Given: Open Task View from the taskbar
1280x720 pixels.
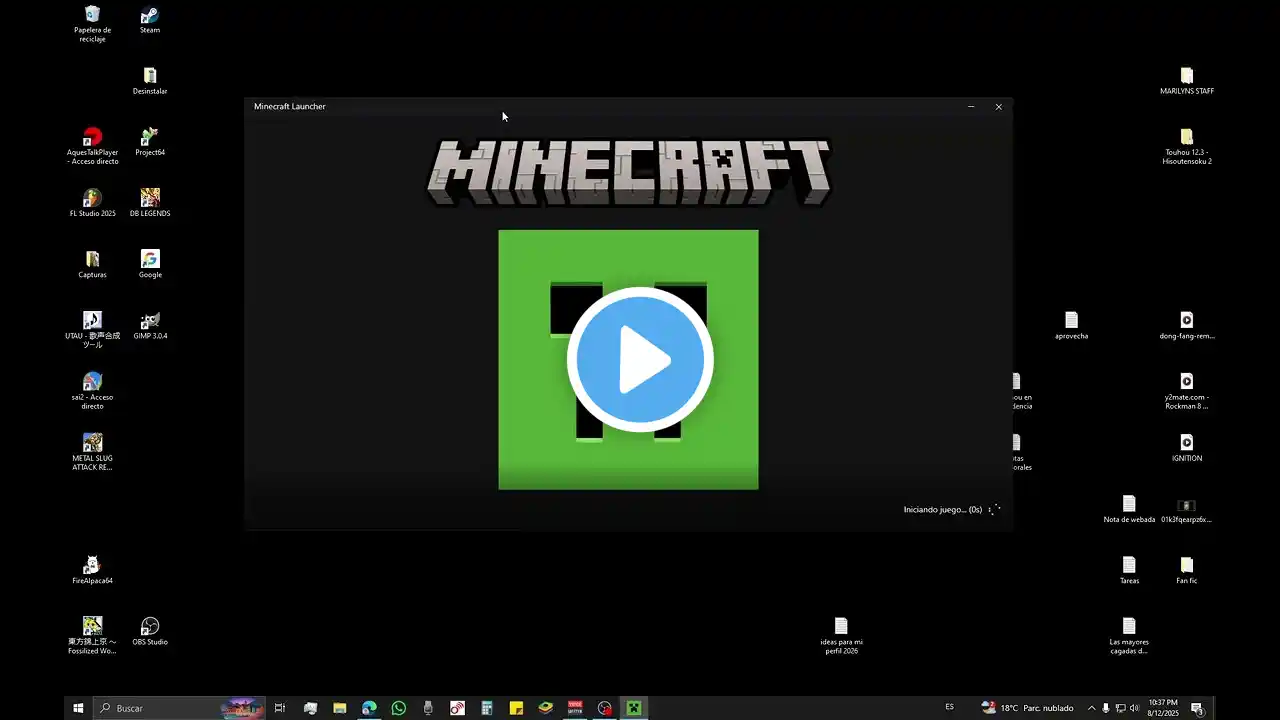Looking at the screenshot, I should point(280,708).
